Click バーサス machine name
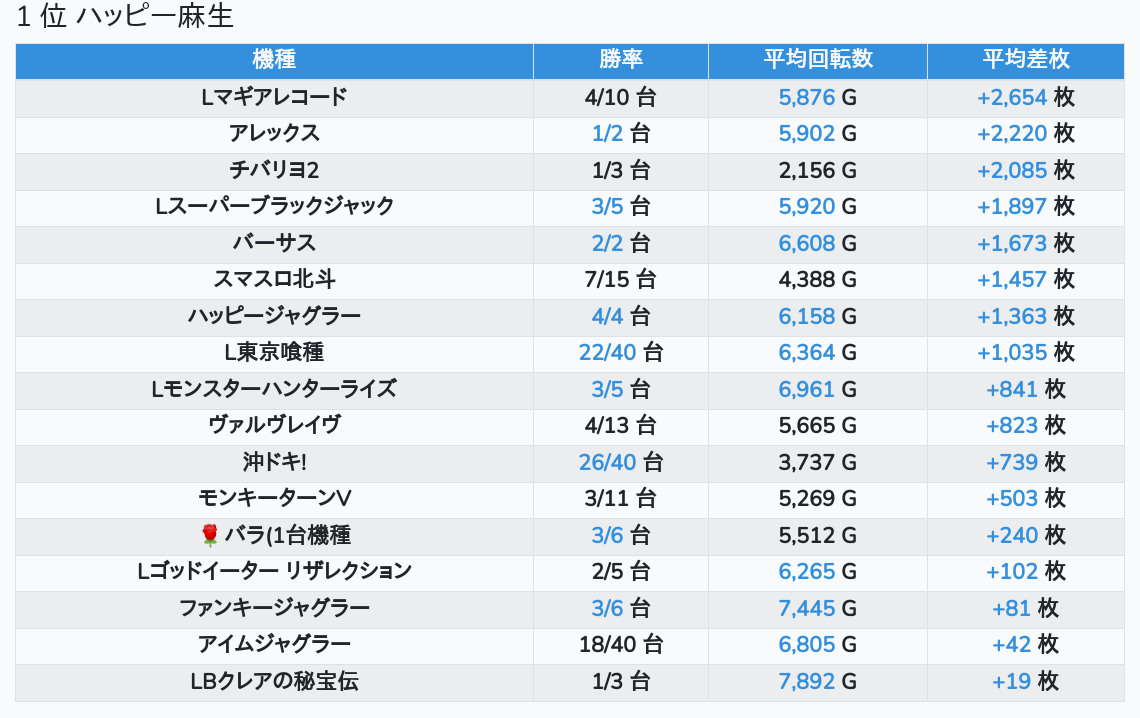This screenshot has height=718, width=1140. pyautogui.click(x=274, y=243)
